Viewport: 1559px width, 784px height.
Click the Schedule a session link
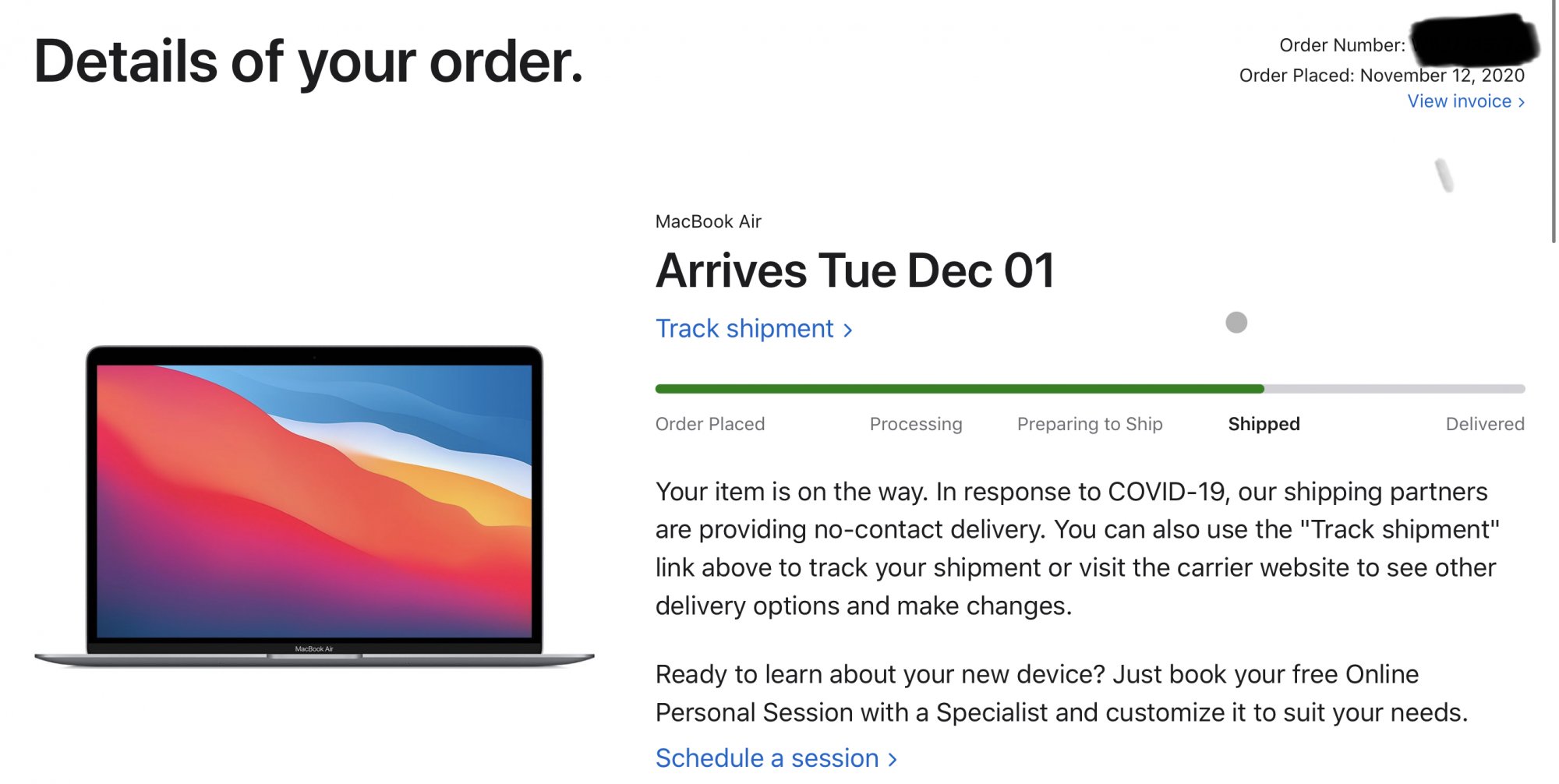pos(766,758)
